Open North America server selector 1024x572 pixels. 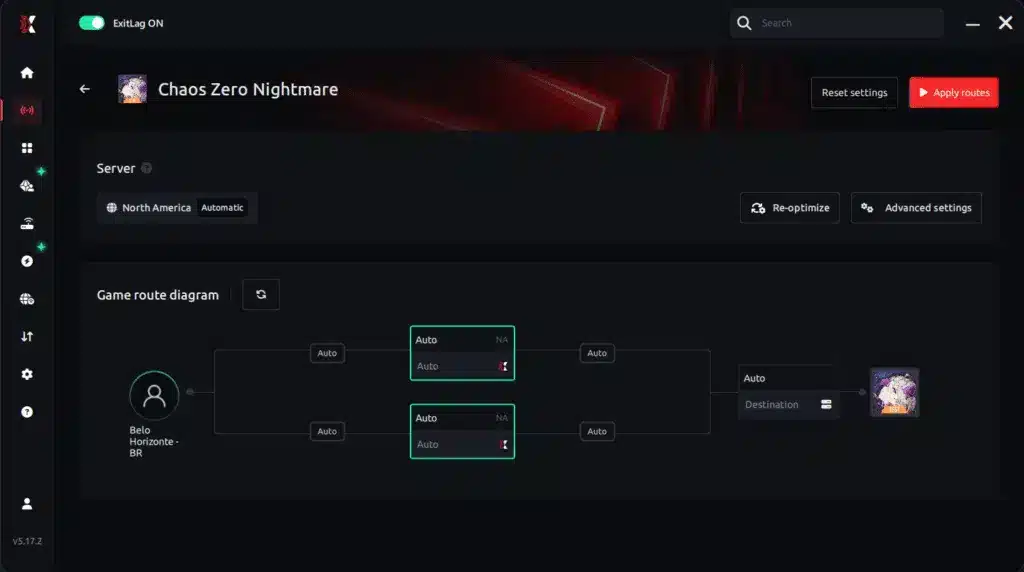pyautogui.click(x=177, y=208)
